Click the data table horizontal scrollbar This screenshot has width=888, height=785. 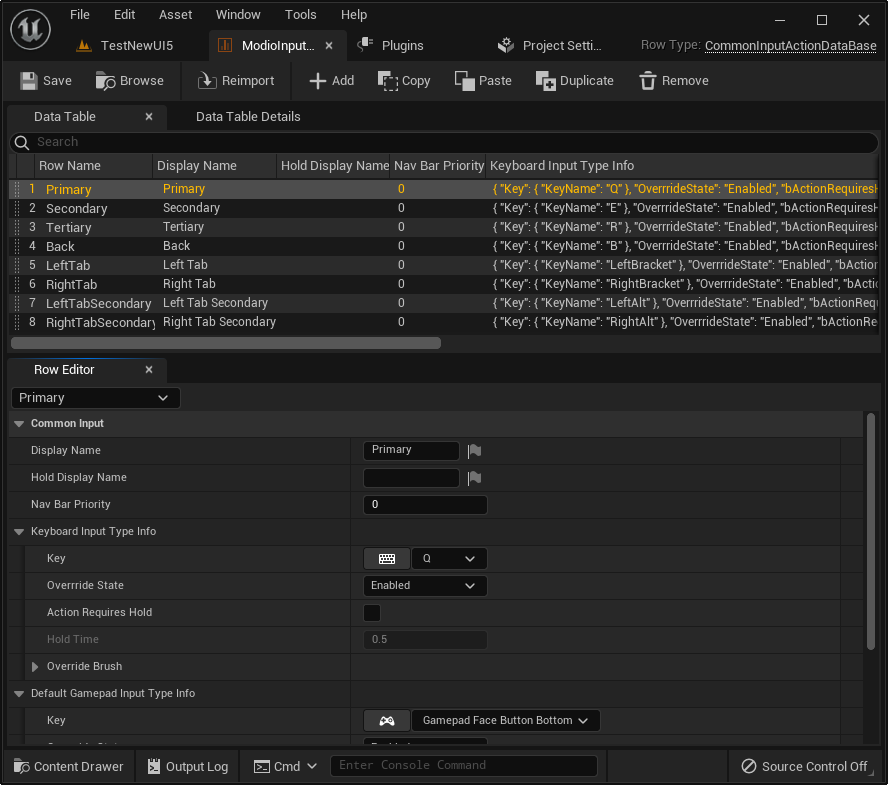(x=226, y=343)
